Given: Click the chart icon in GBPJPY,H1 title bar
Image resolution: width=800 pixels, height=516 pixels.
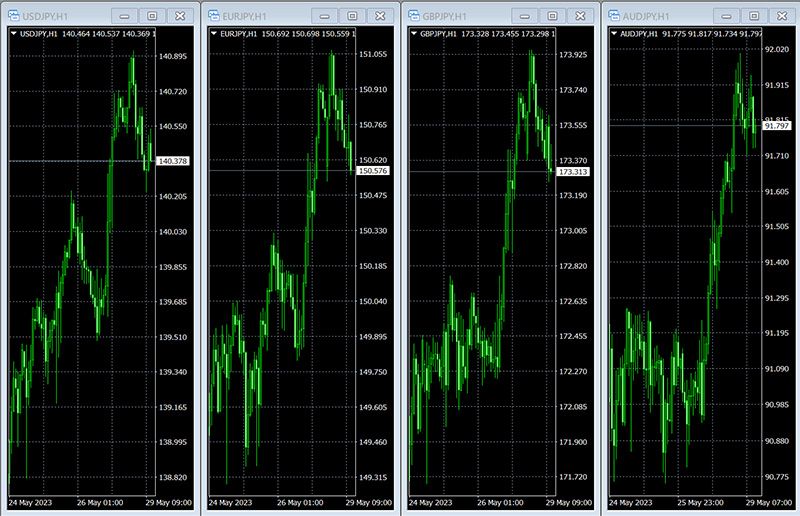Looking at the screenshot, I should tap(414, 16).
